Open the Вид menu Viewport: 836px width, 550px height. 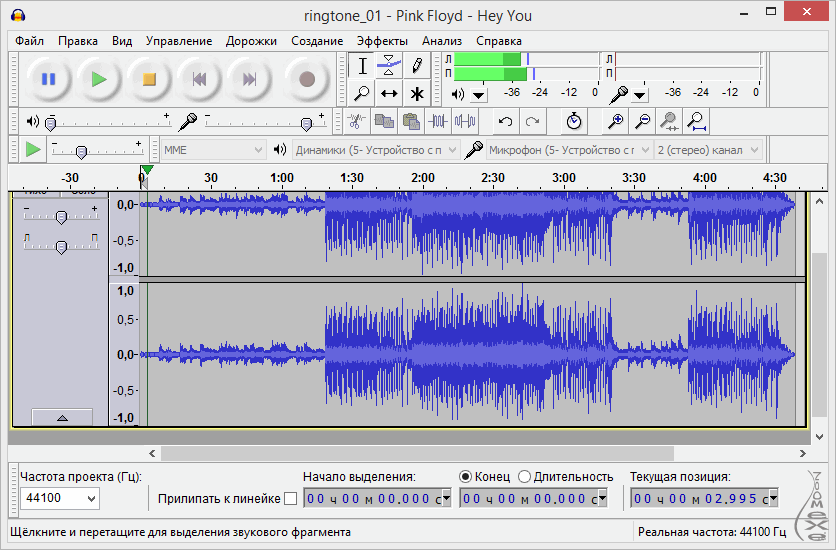point(122,41)
